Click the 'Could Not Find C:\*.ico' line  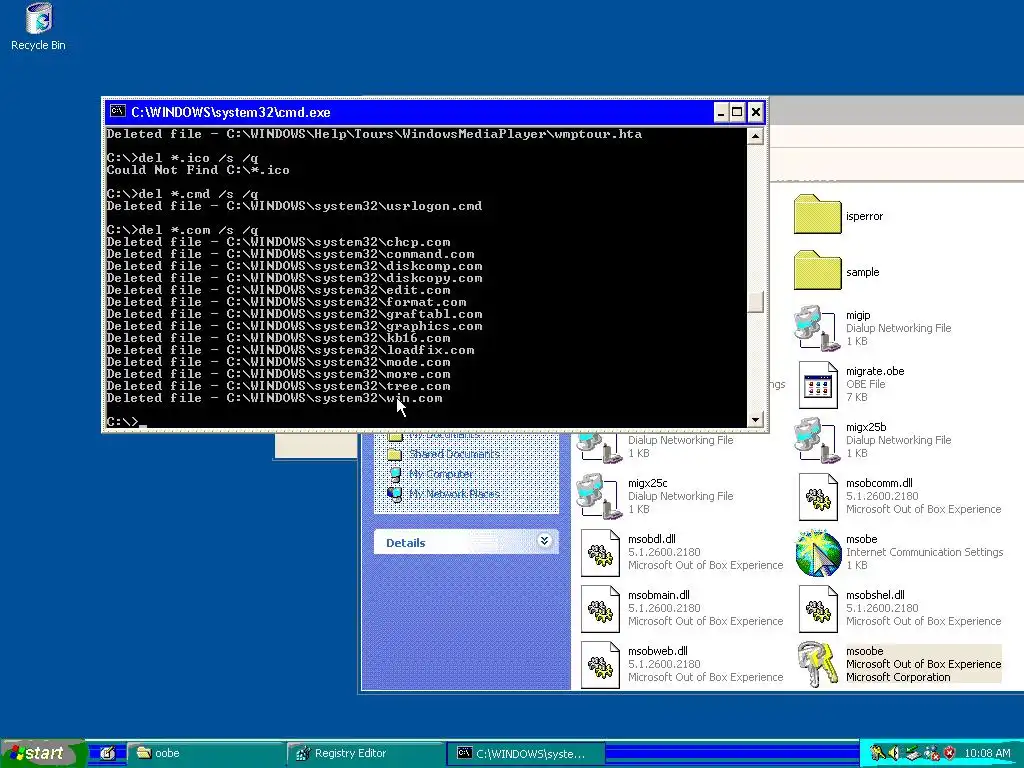pyautogui.click(x=198, y=170)
